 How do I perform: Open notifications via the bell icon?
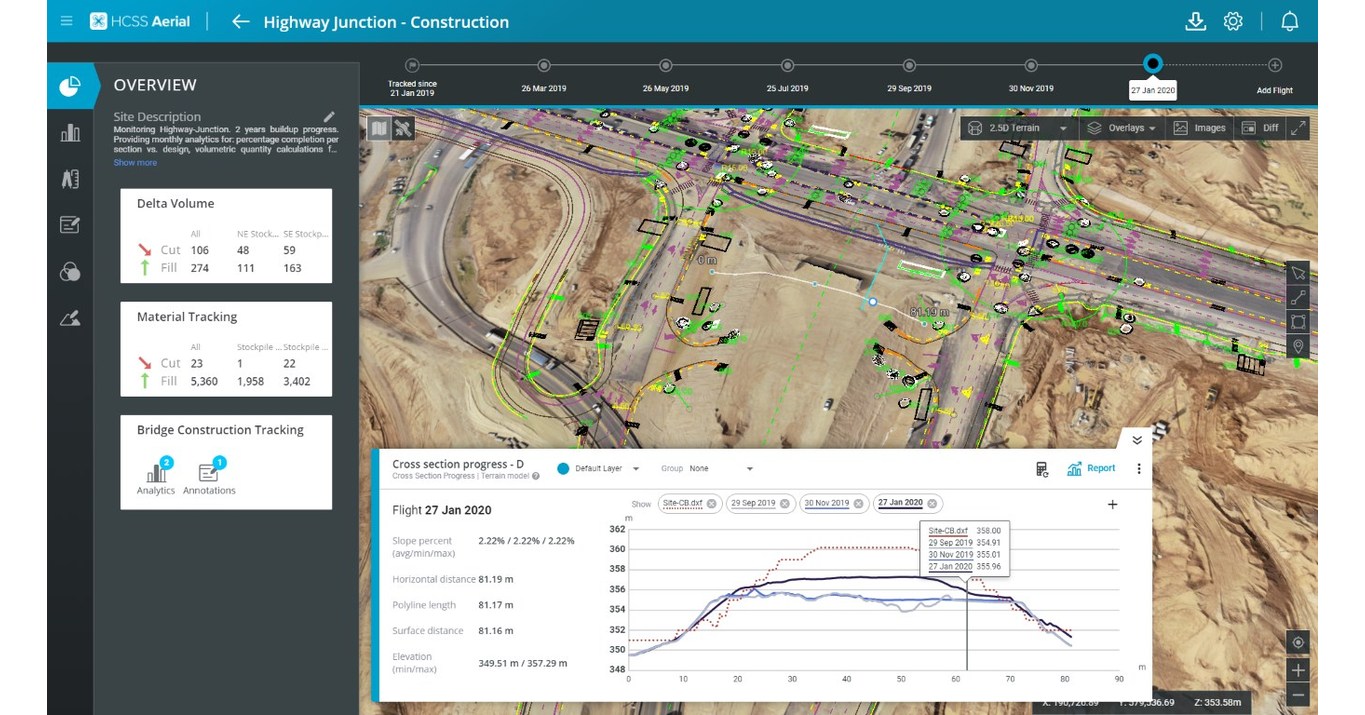pos(1289,21)
